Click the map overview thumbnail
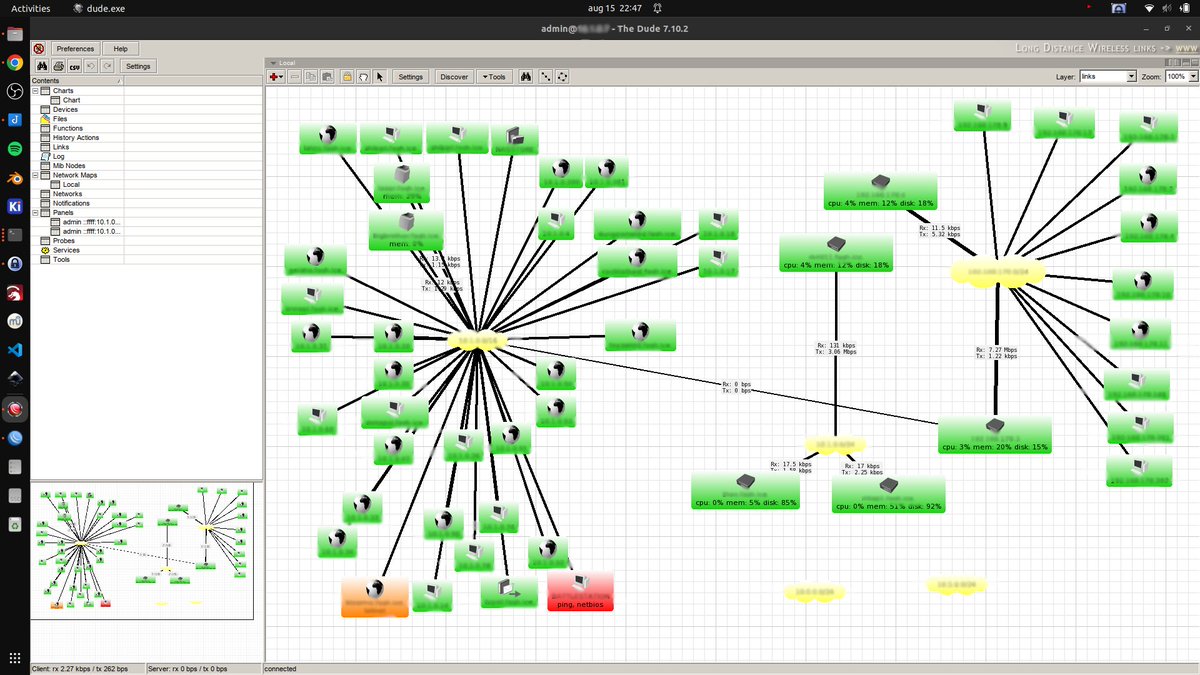 pos(143,552)
